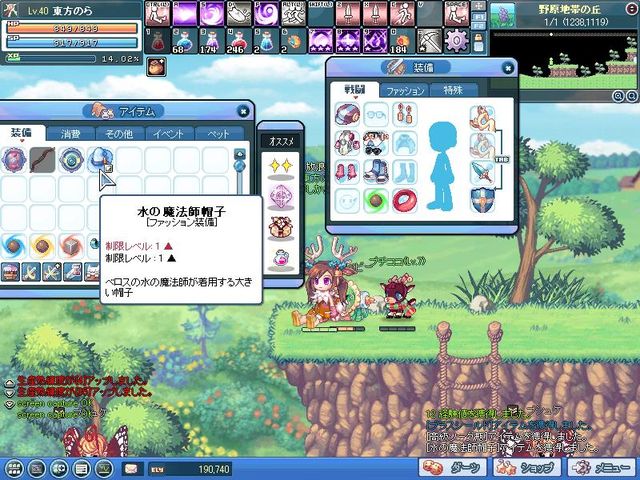Screen dimensions: 640x480
Task: Click the blue sword weapon equipment slot
Action: pos(482,172)
